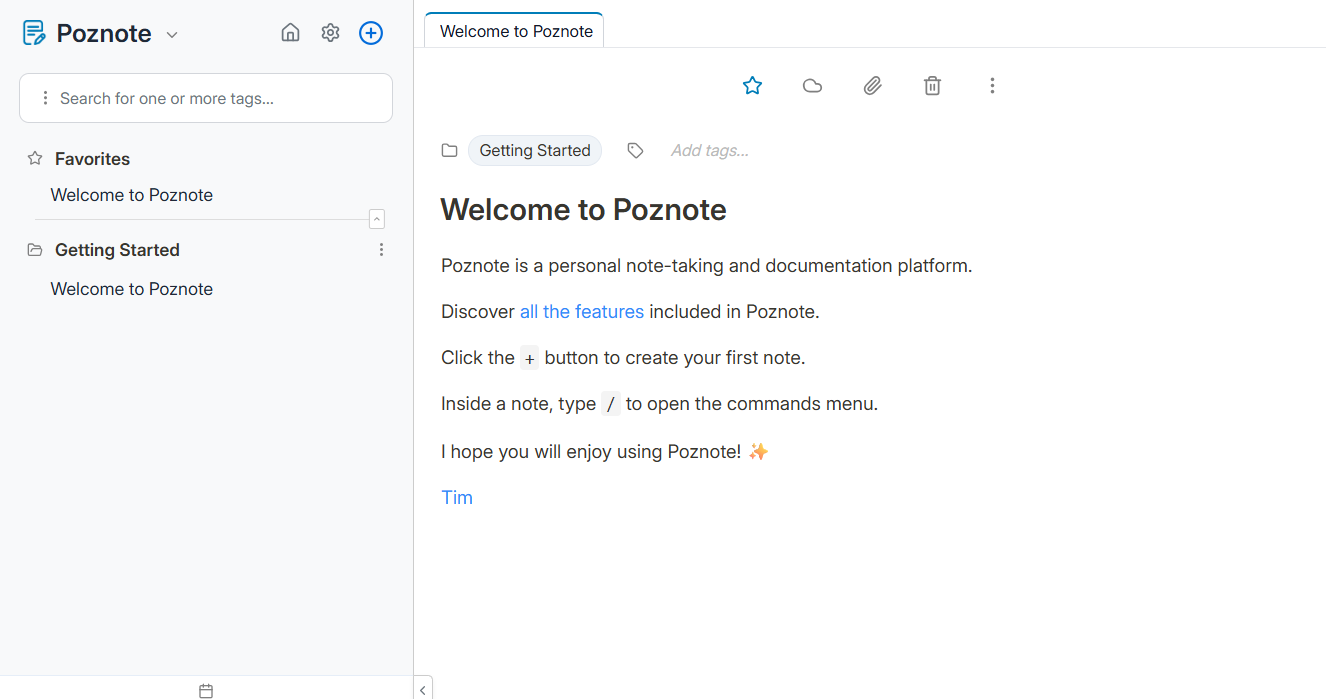Open attachments with the paperclip icon
Viewport: 1326px width, 699px height.
pos(873,86)
